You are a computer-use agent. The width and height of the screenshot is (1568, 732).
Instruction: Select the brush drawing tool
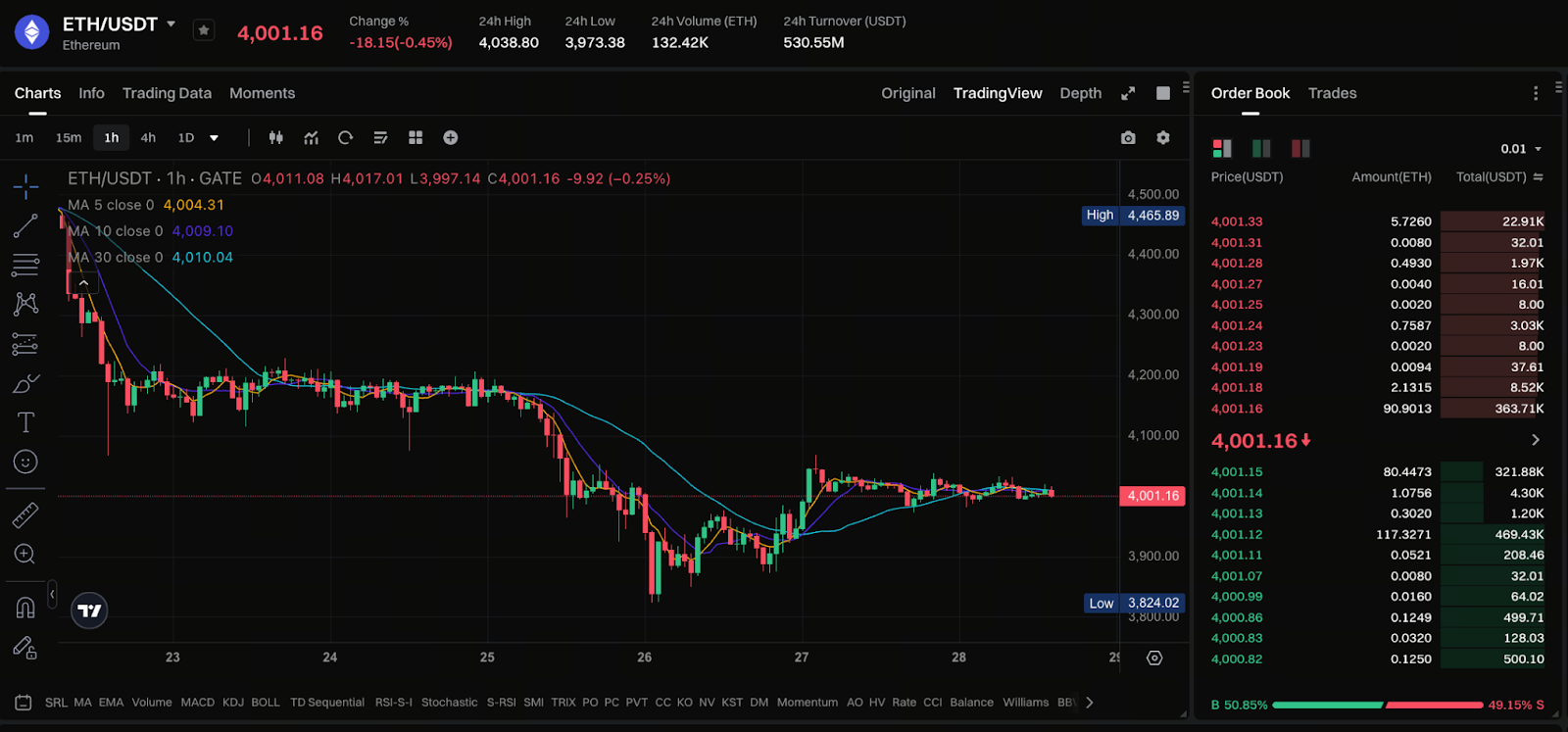pos(25,383)
